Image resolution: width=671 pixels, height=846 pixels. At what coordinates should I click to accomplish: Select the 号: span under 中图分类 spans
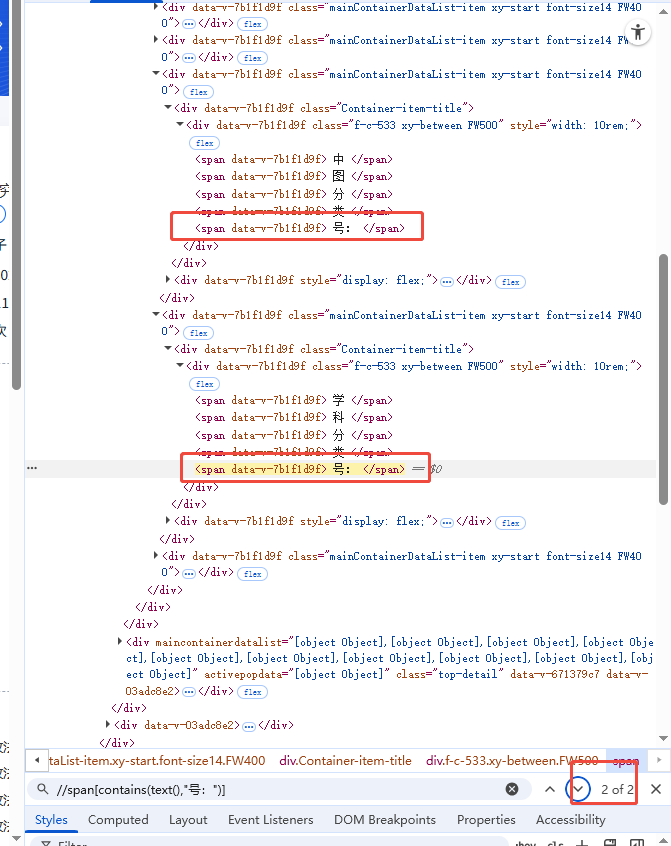click(299, 228)
